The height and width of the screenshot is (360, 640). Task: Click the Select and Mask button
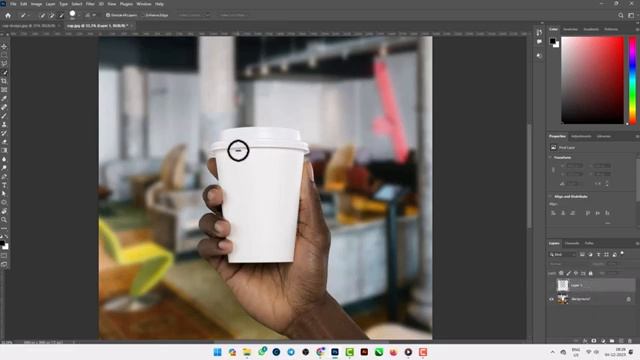pos(233,15)
